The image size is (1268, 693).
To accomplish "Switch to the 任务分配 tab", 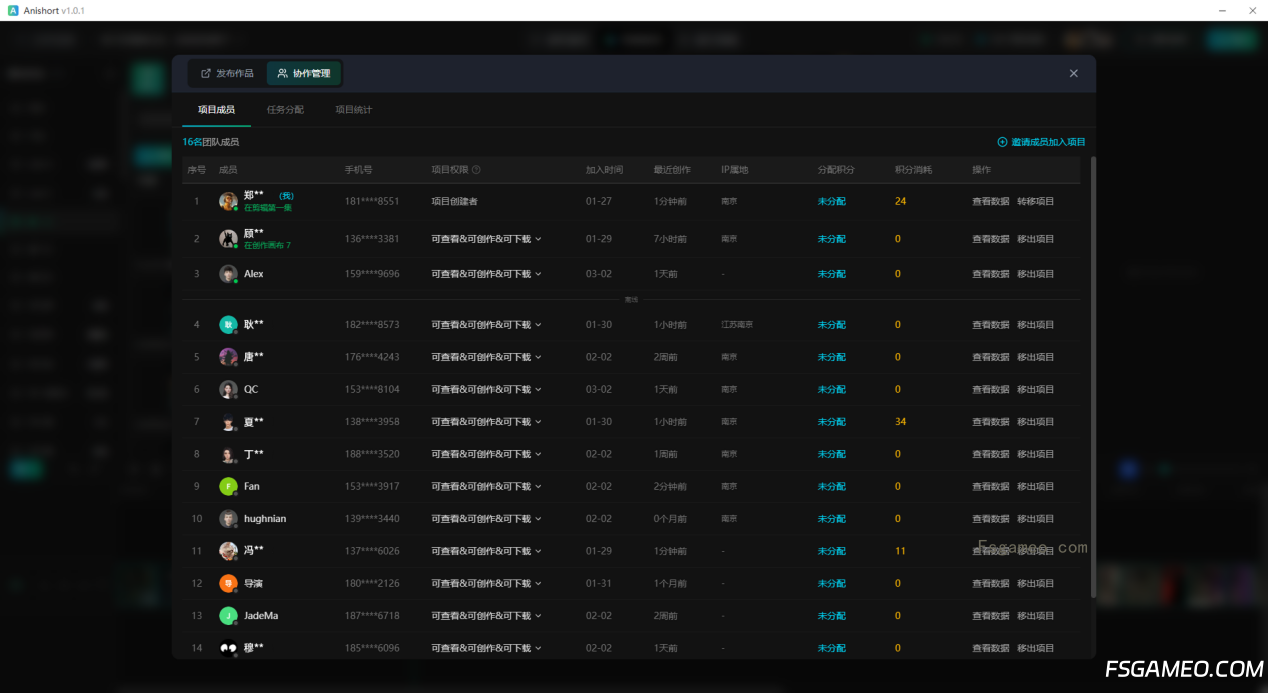I will pyautogui.click(x=285, y=110).
